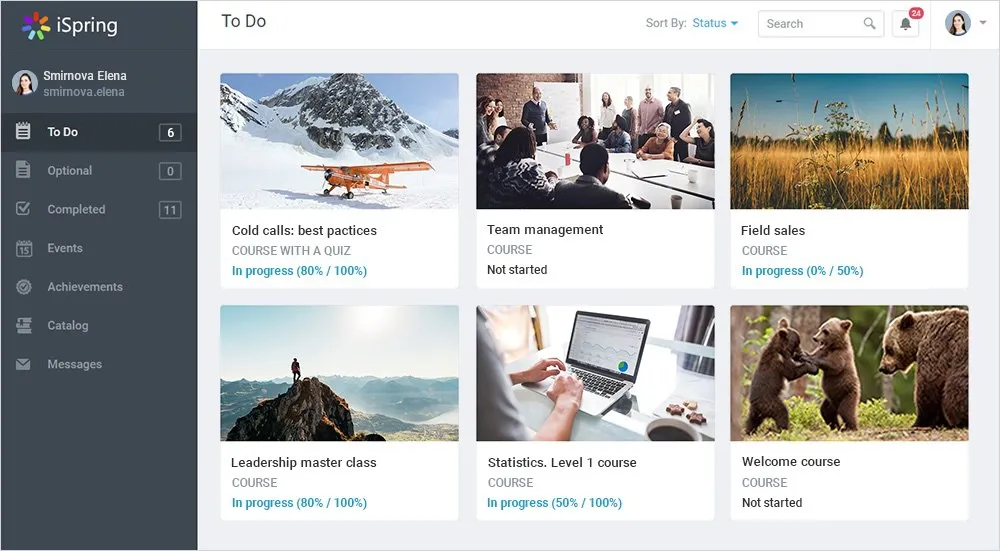Open the Events calendar icon
The image size is (1000, 551).
pos(23,248)
